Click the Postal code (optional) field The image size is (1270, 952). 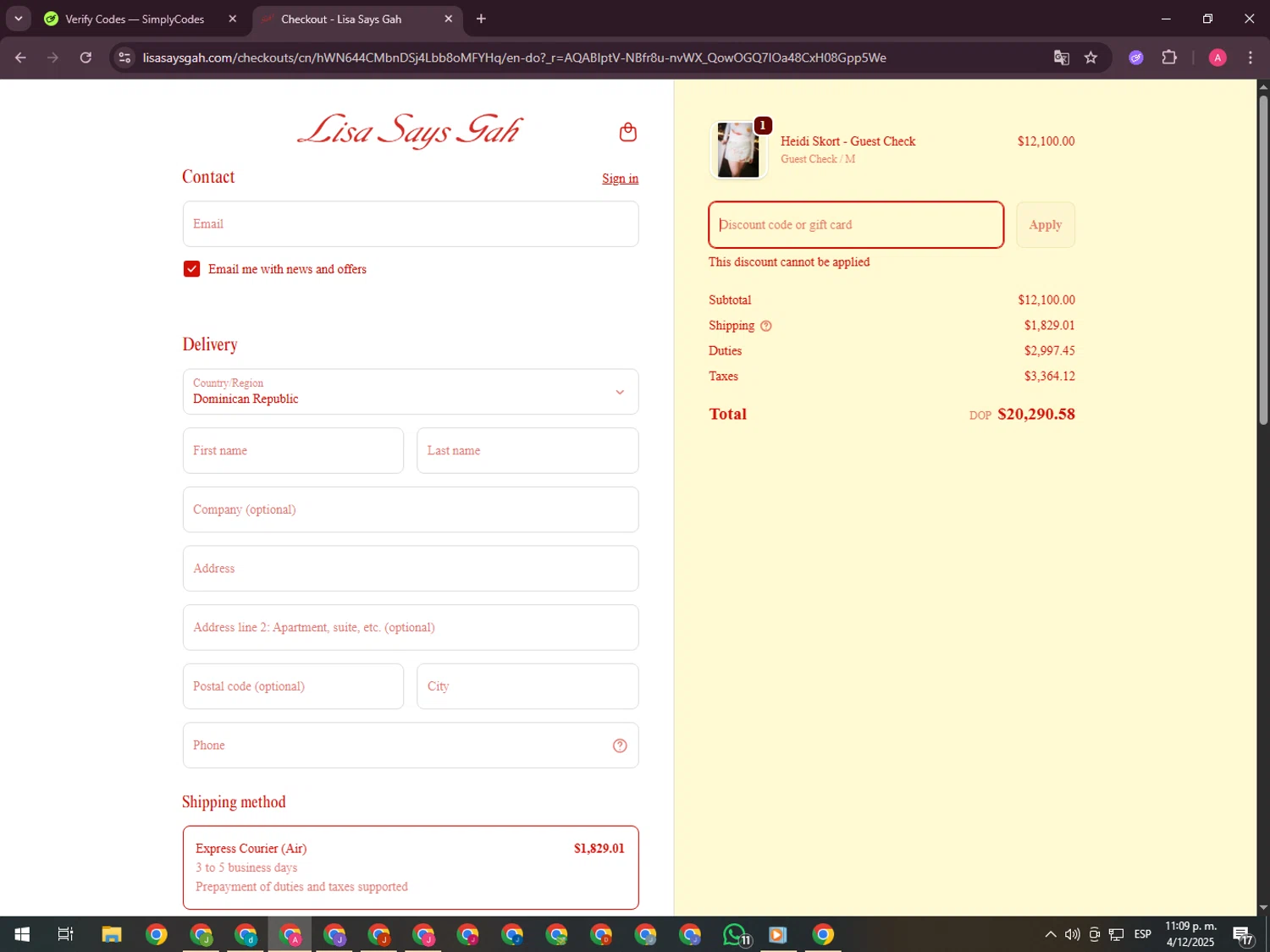pyautogui.click(x=293, y=686)
